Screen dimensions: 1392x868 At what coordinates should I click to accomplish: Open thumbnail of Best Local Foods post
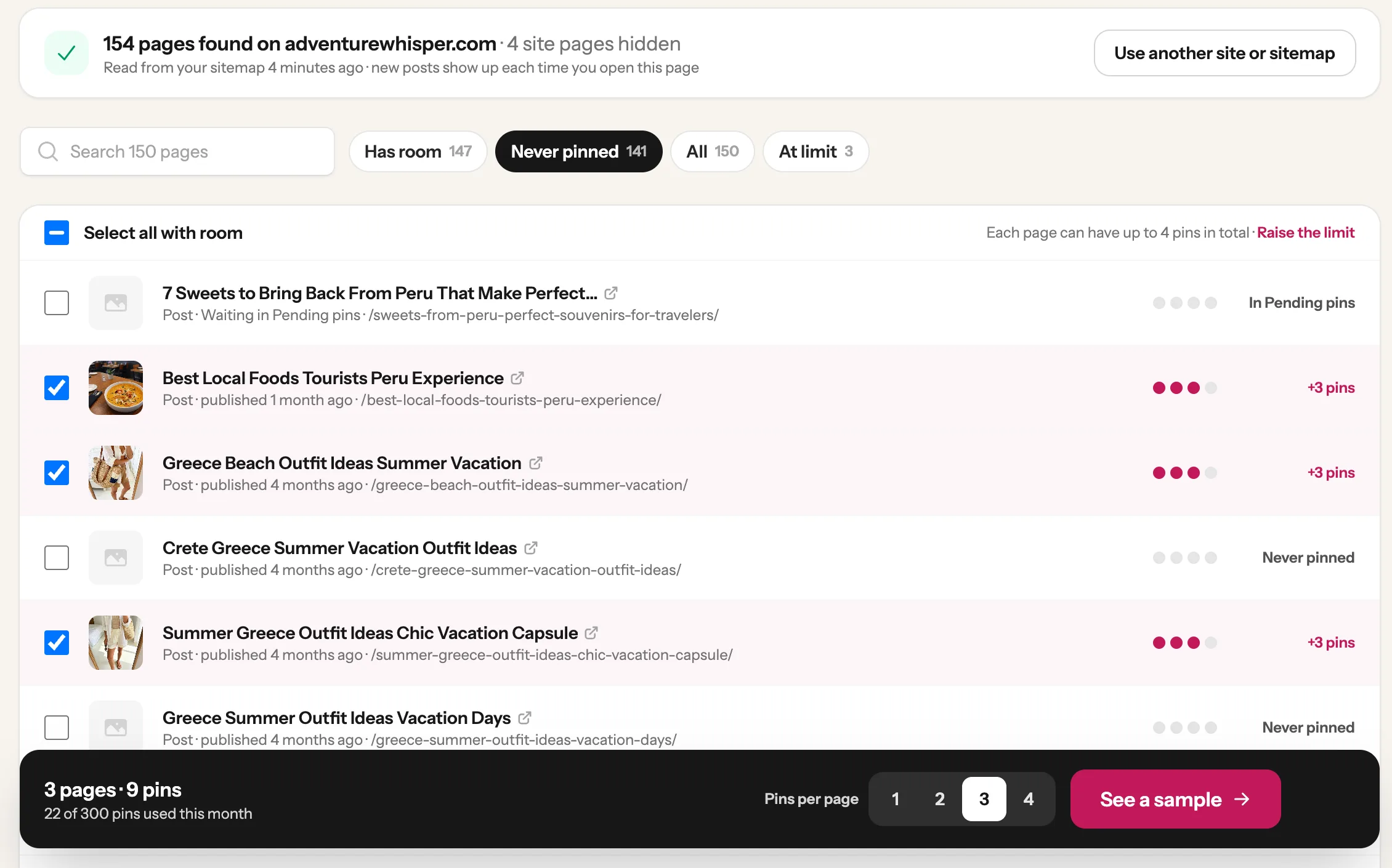116,388
